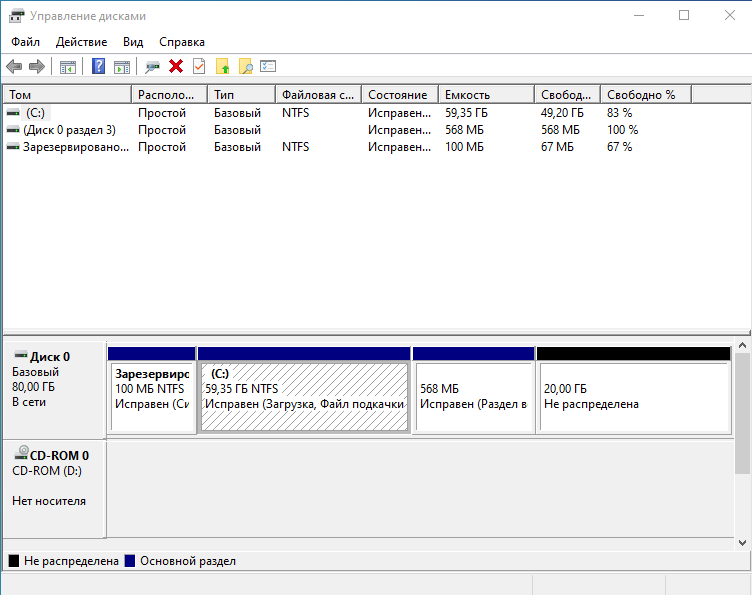Click the connect drive icon in toolbar
Viewport: 752px width, 595px height.
click(x=152, y=67)
